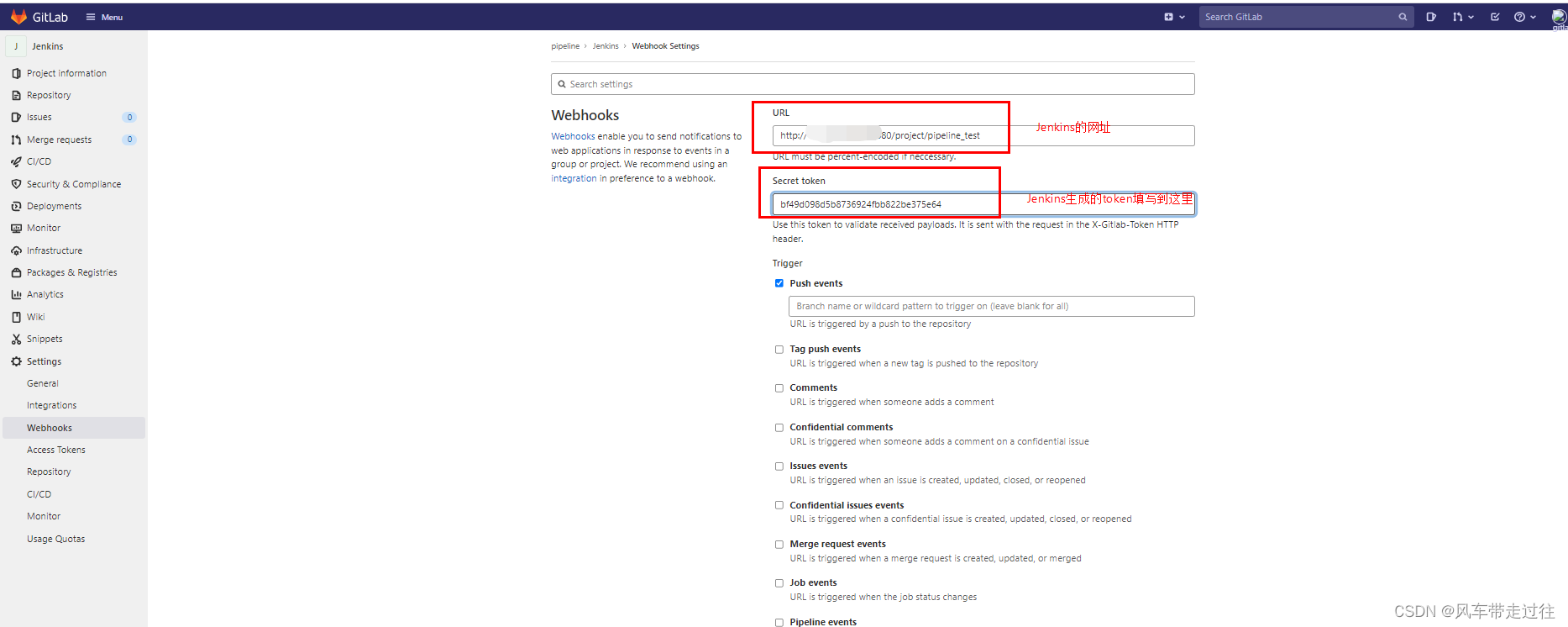
Task: Click the Webhooks documentation link
Action: [573, 136]
